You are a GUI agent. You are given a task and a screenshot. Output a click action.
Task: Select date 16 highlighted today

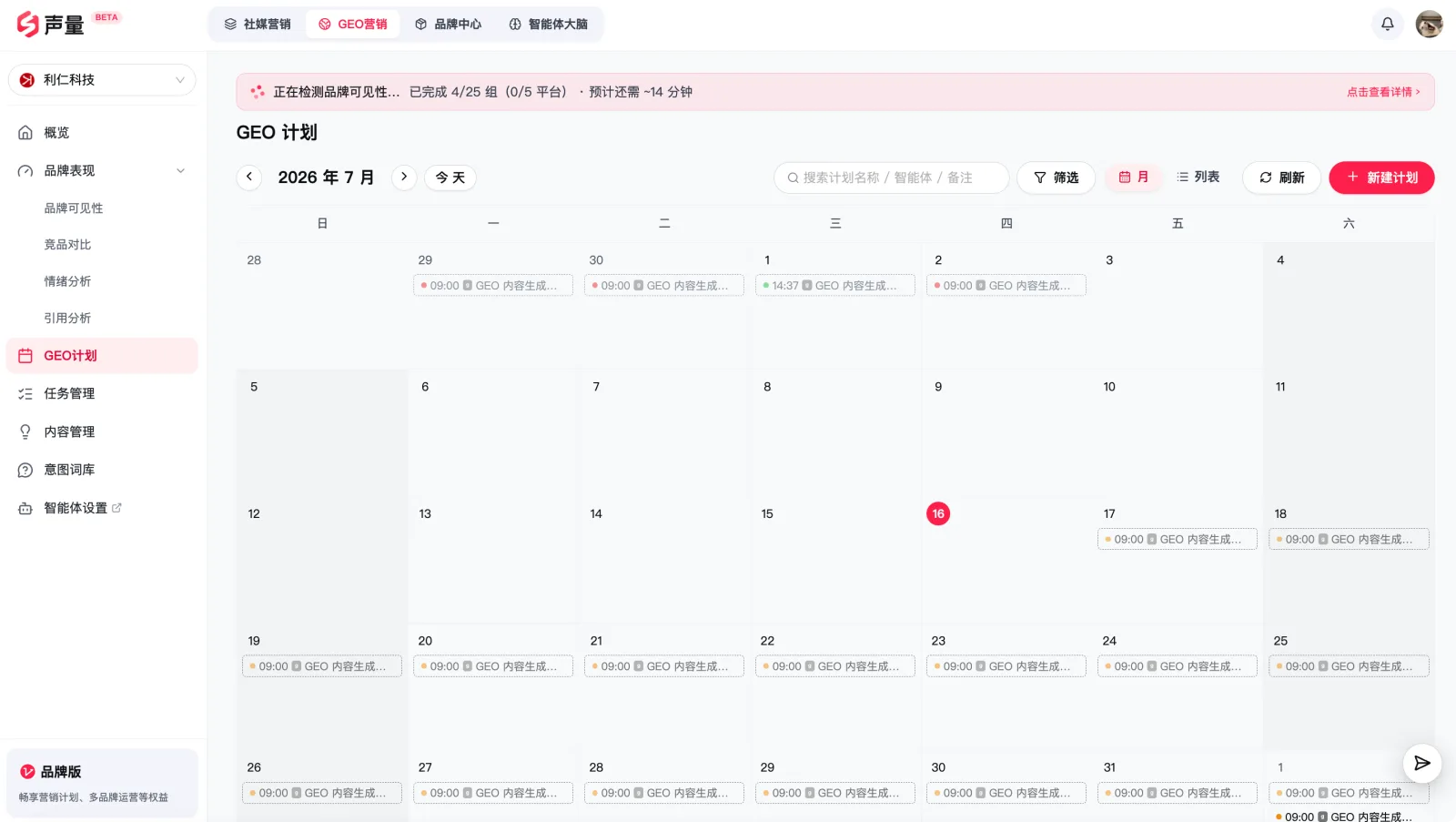click(x=938, y=513)
